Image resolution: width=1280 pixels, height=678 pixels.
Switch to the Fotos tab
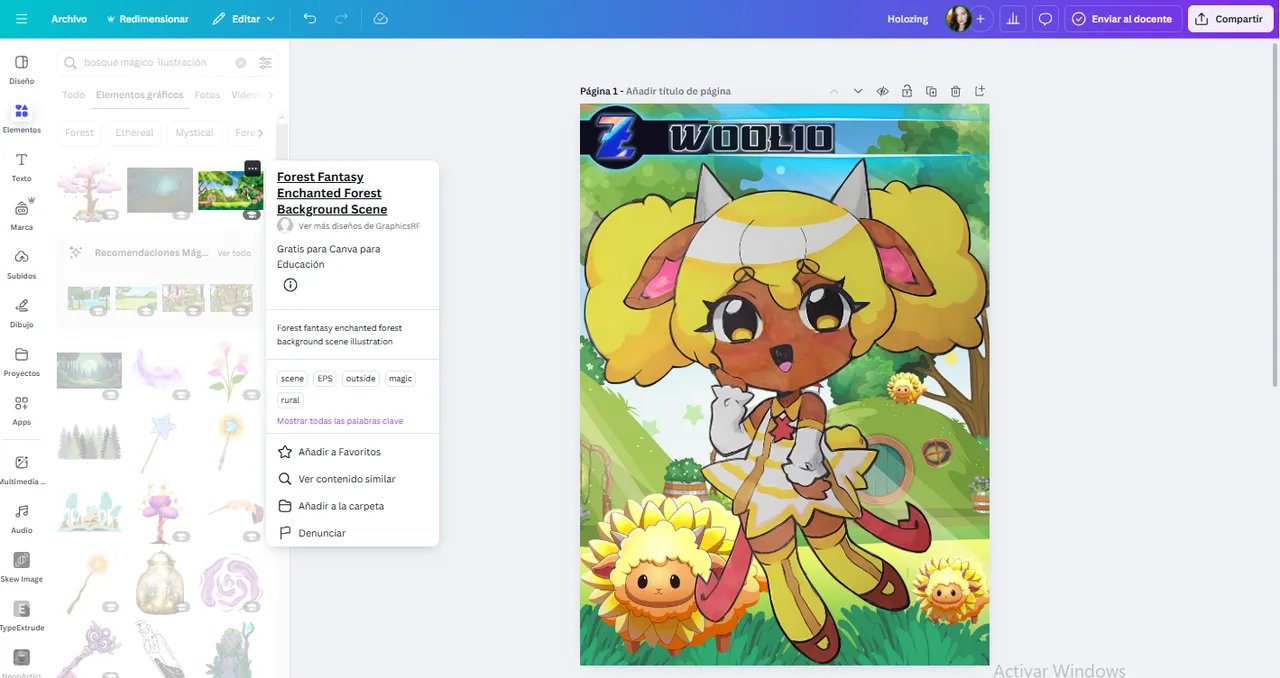tap(207, 95)
